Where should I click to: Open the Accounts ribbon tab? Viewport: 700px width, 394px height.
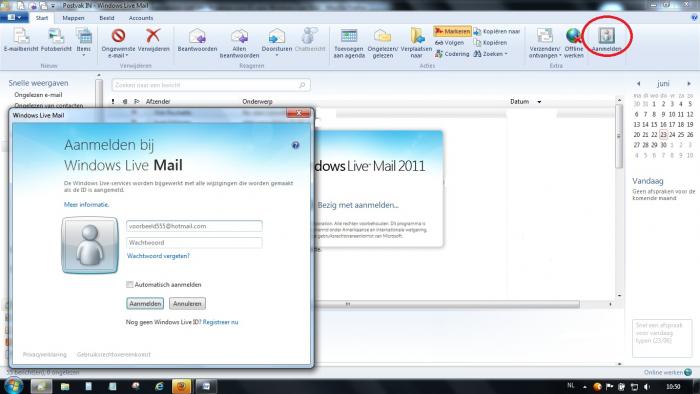(141, 18)
